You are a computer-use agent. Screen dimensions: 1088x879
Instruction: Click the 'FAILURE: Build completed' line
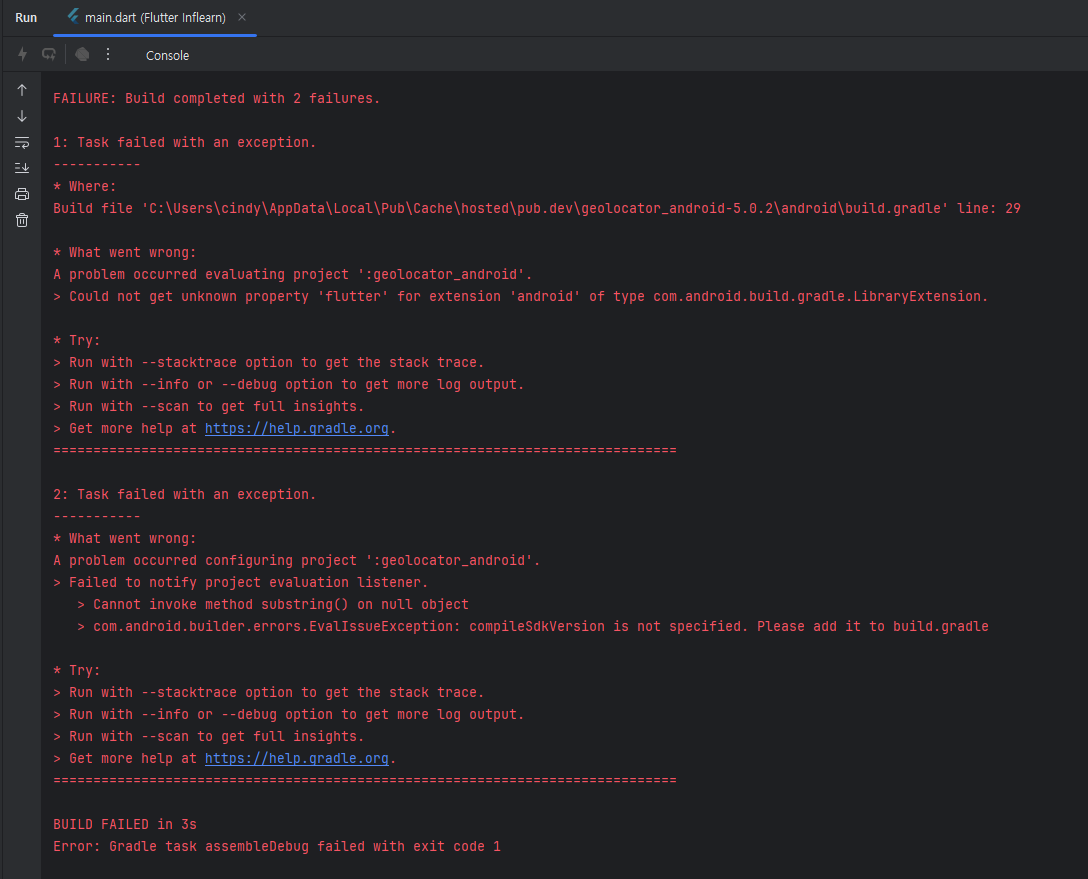(216, 98)
